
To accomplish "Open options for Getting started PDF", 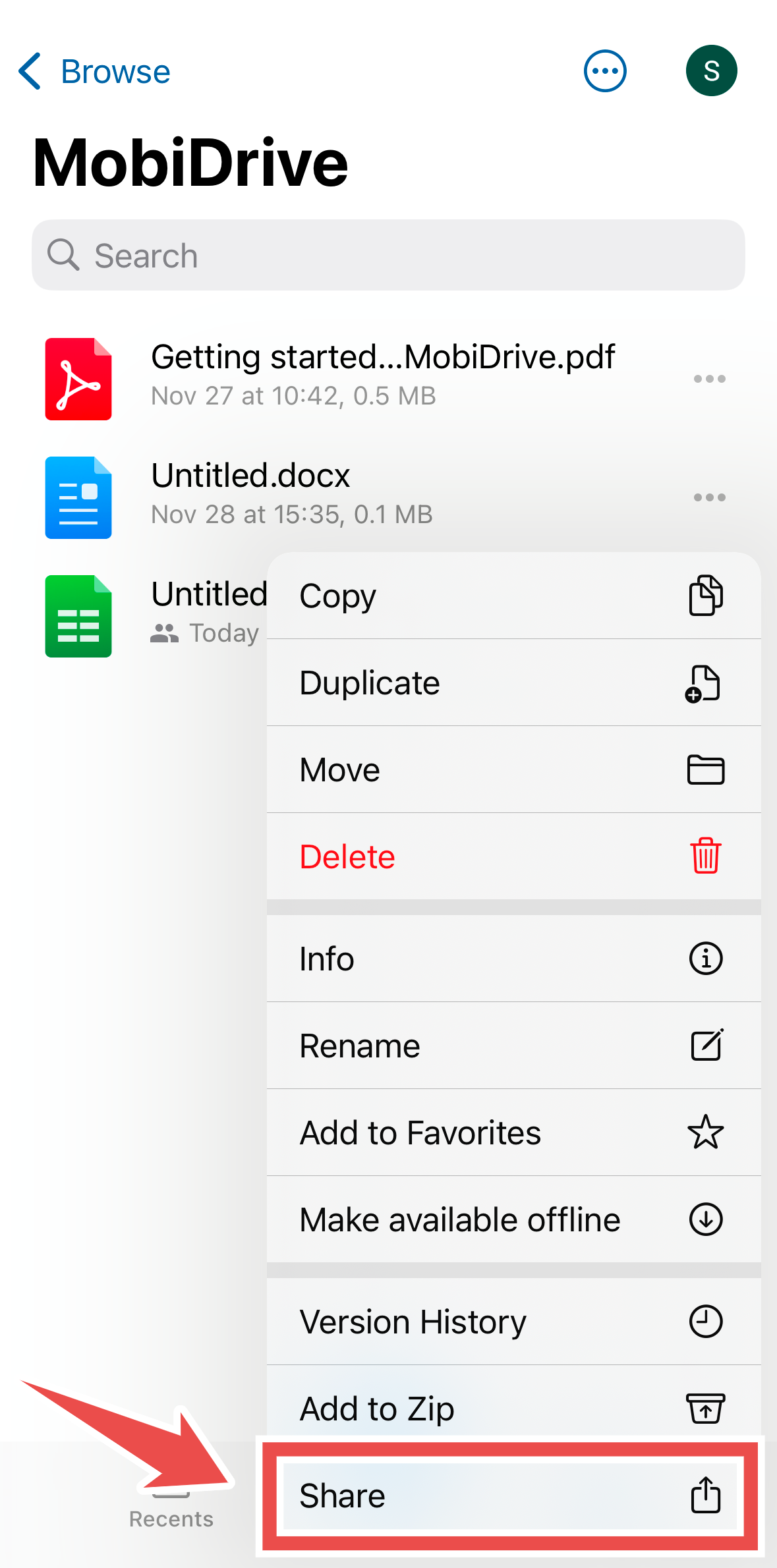I will (710, 379).
